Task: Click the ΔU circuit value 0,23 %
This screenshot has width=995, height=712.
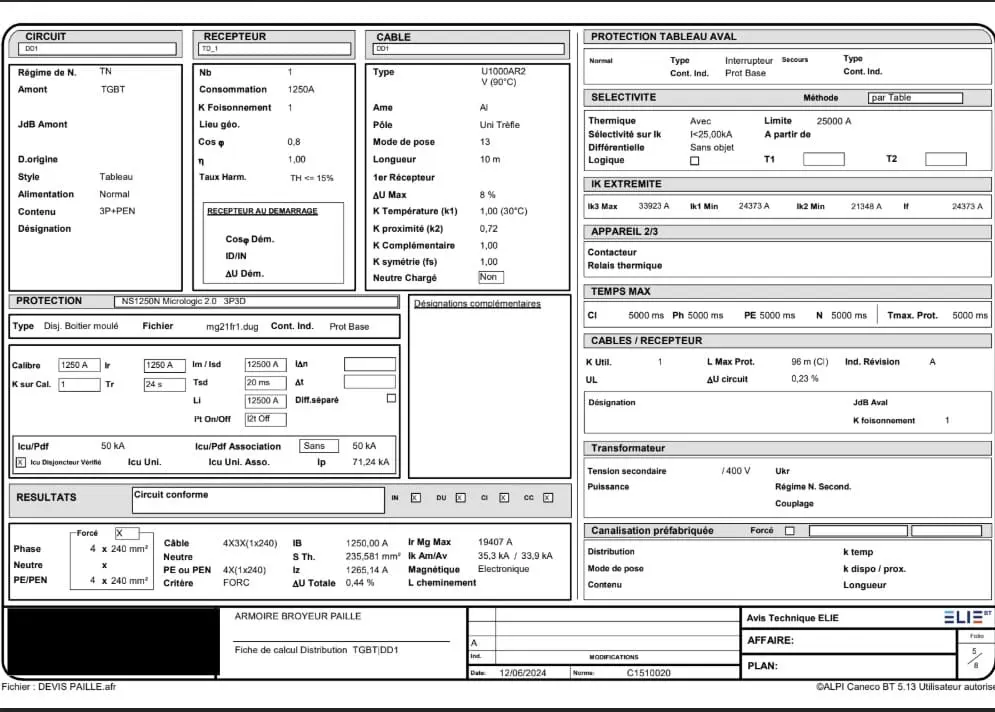Action: [x=805, y=379]
